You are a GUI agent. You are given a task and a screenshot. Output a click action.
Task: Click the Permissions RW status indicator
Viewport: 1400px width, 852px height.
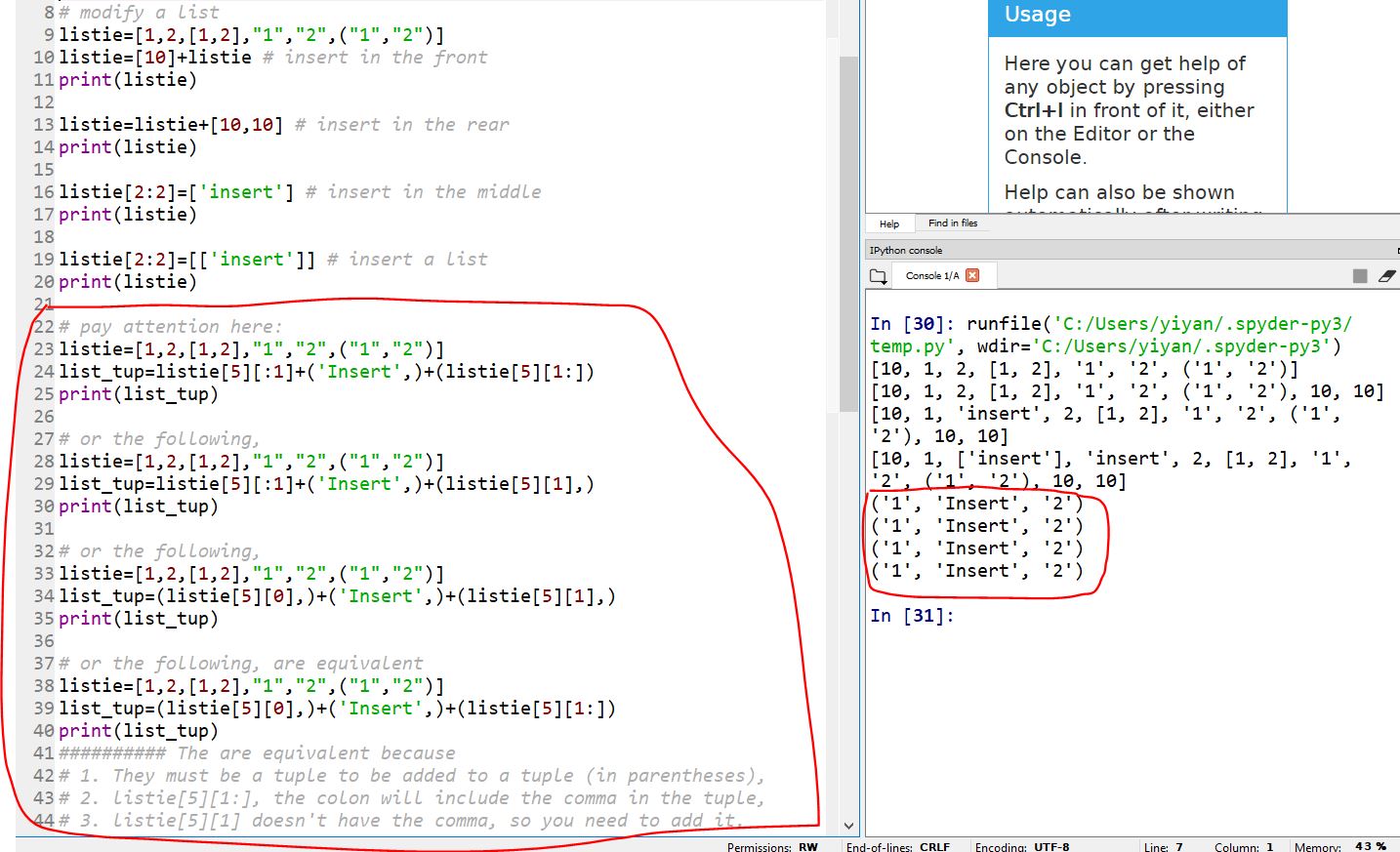pyautogui.click(x=771, y=846)
